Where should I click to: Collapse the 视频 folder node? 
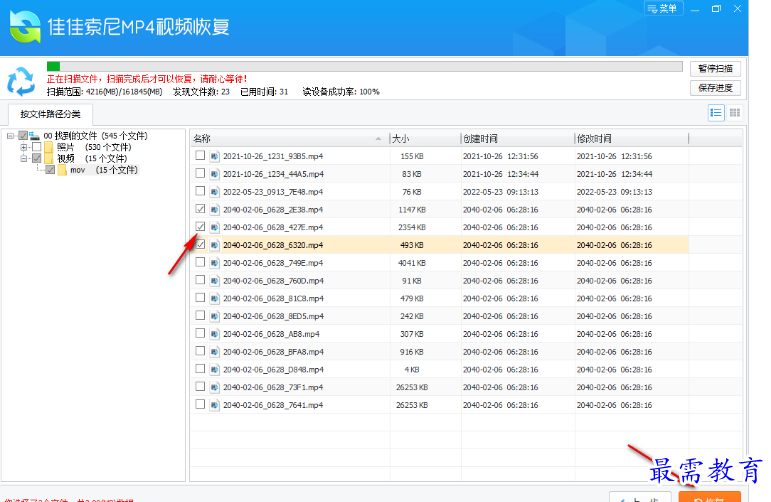coord(23,158)
